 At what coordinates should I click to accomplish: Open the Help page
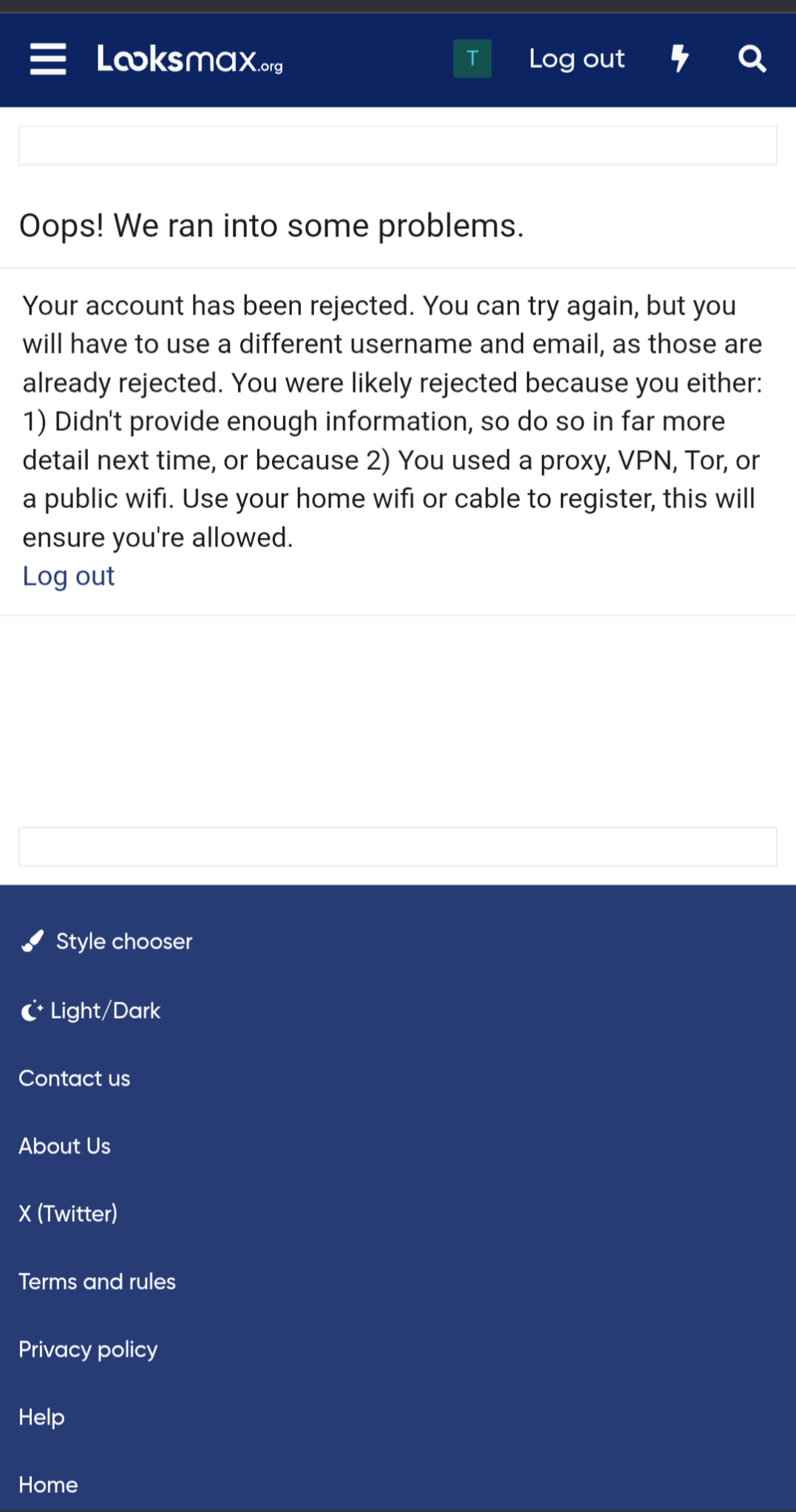coord(41,1417)
